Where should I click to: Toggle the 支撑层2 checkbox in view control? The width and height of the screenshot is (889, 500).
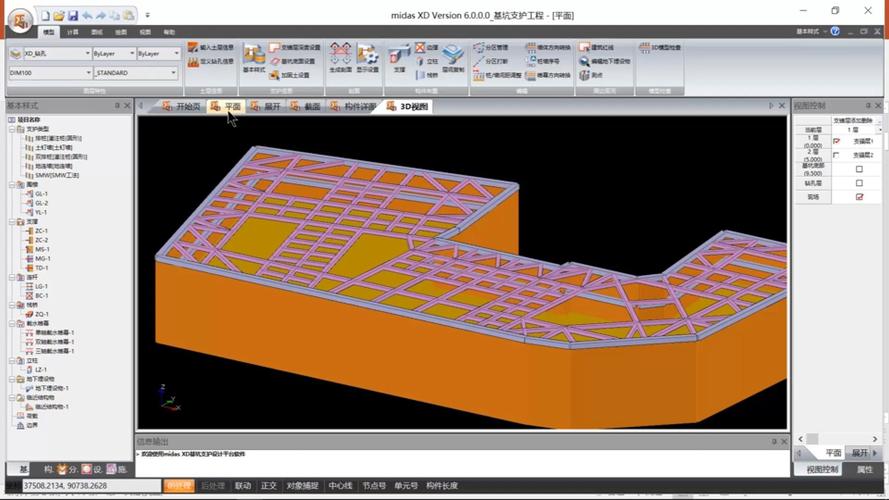(836, 155)
